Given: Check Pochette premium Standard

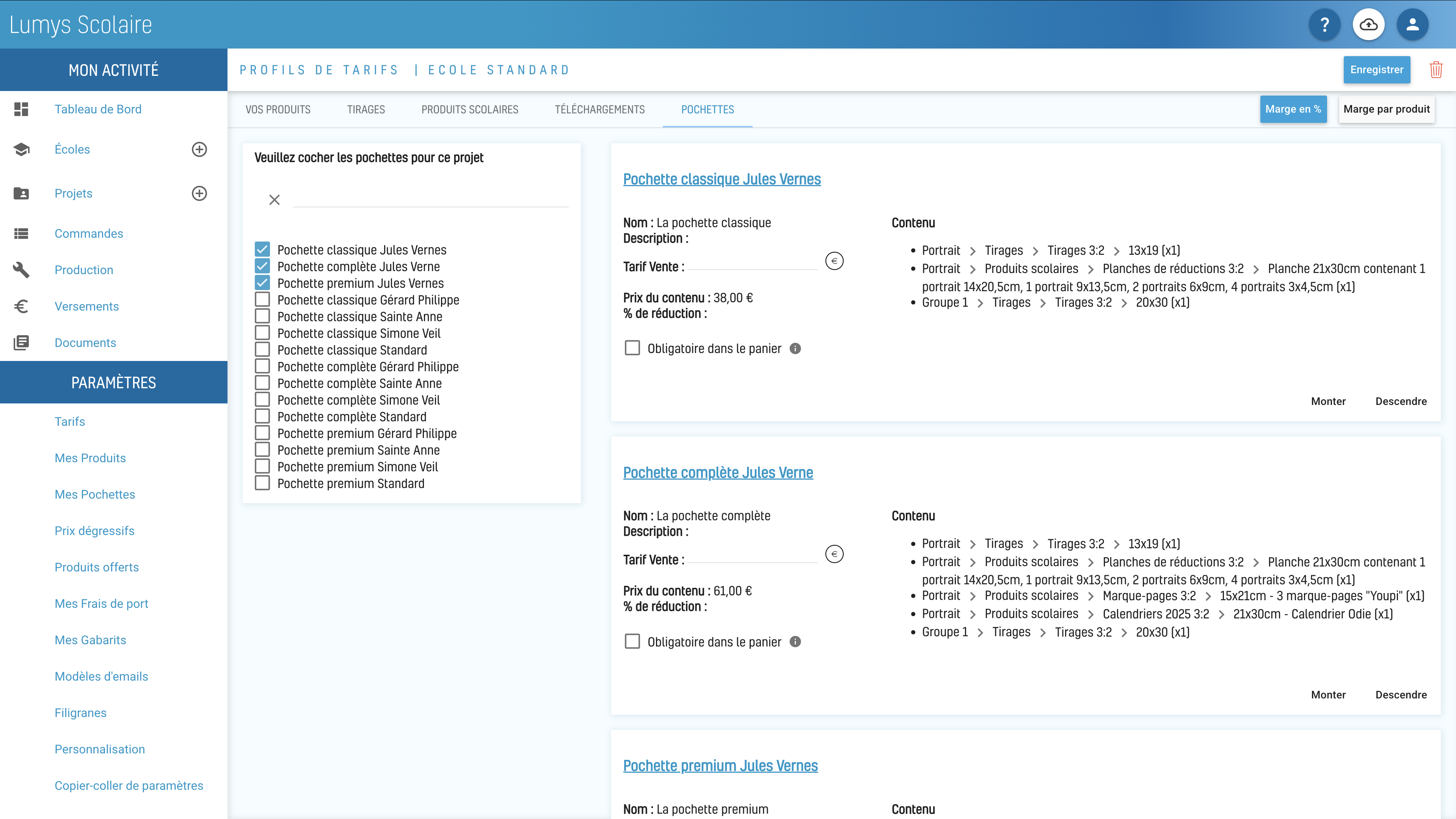Looking at the screenshot, I should click(x=262, y=483).
